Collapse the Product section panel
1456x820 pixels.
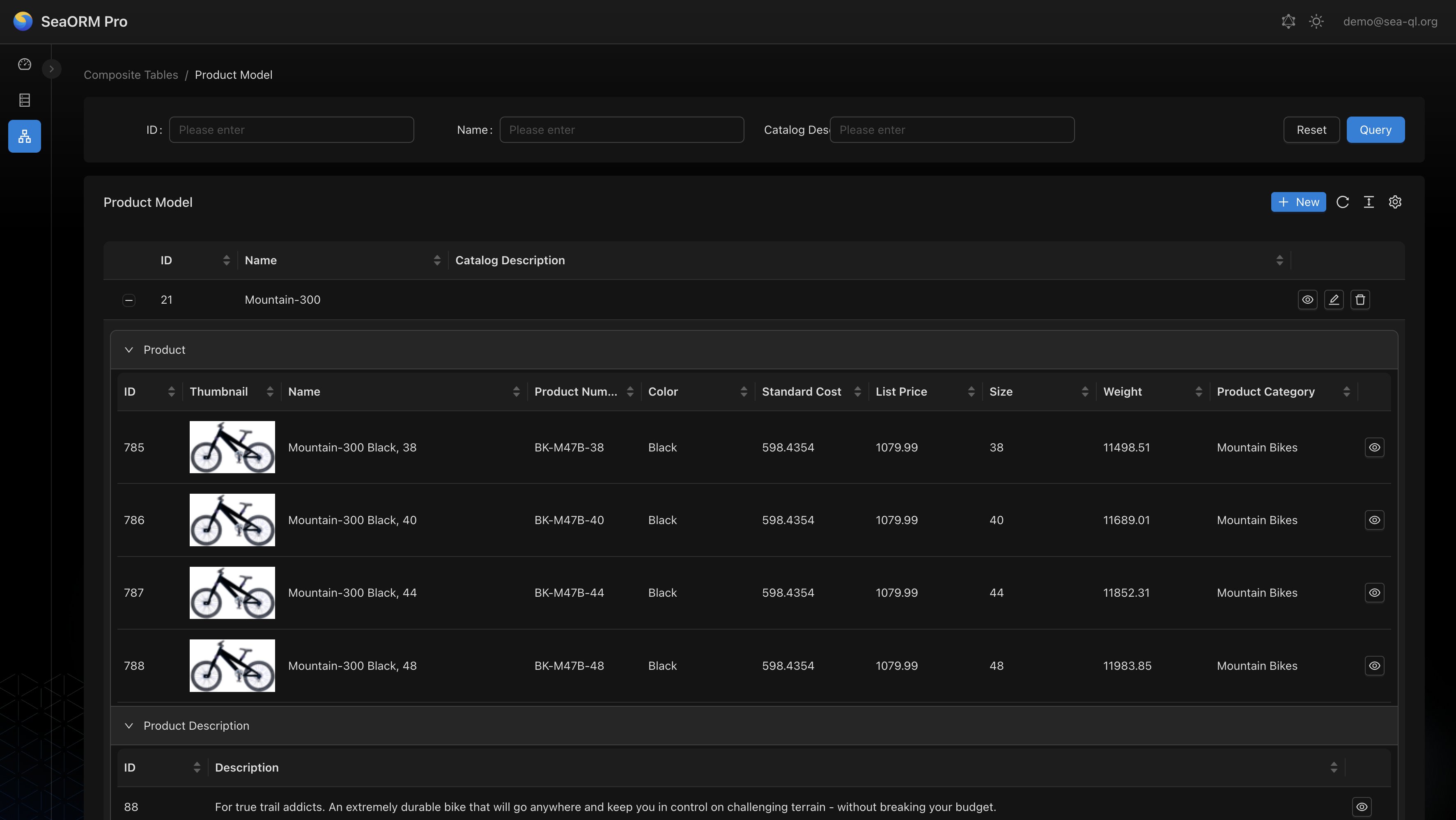pyautogui.click(x=129, y=350)
